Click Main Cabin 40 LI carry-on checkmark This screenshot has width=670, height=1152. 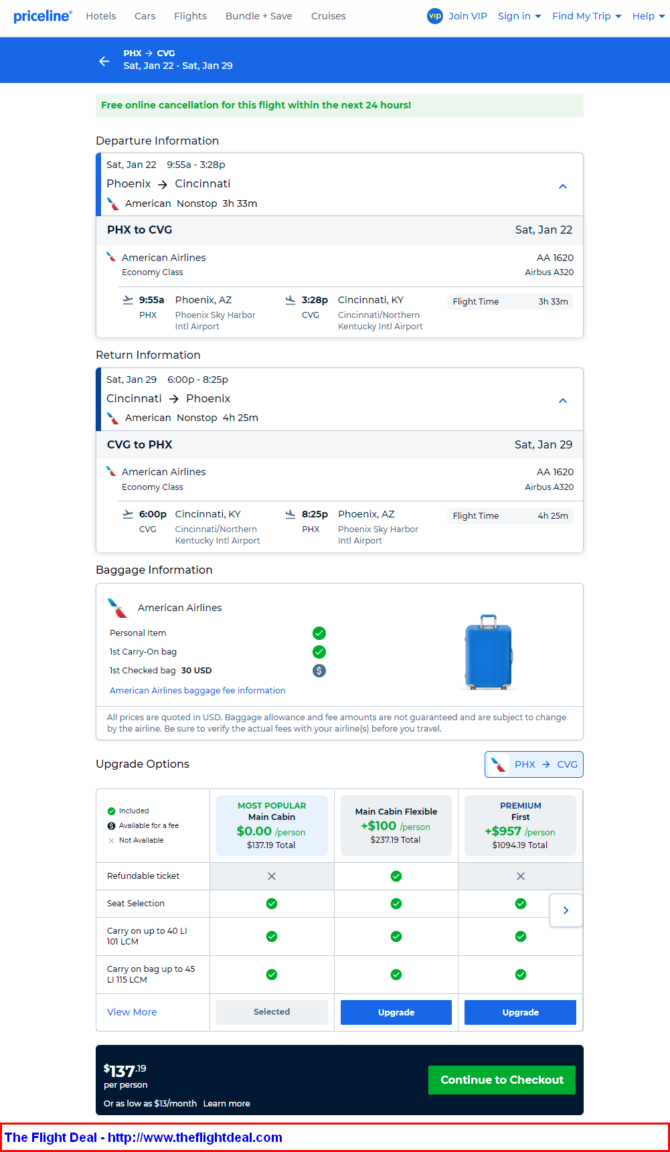pos(272,937)
